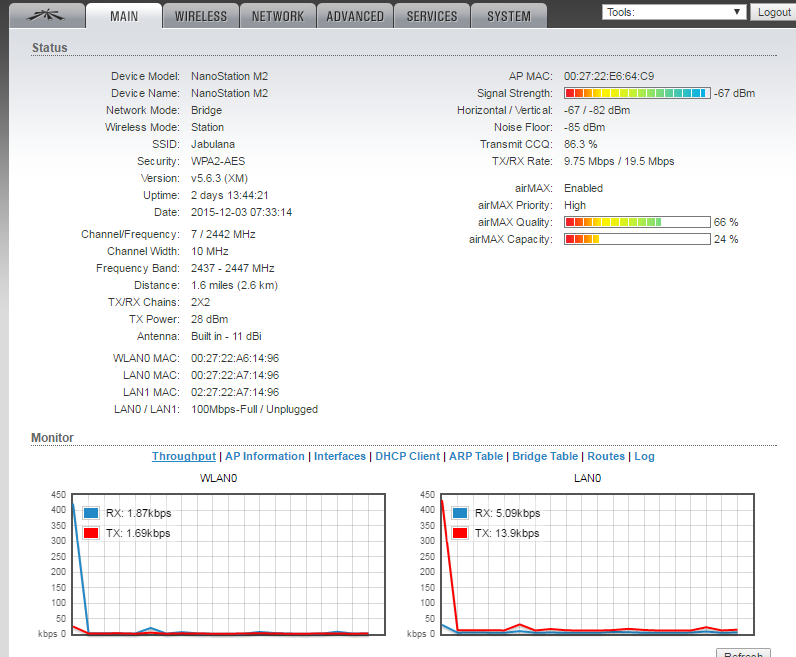This screenshot has height=657, width=796.
Task: Open AP Information monitor link
Action: 265,456
